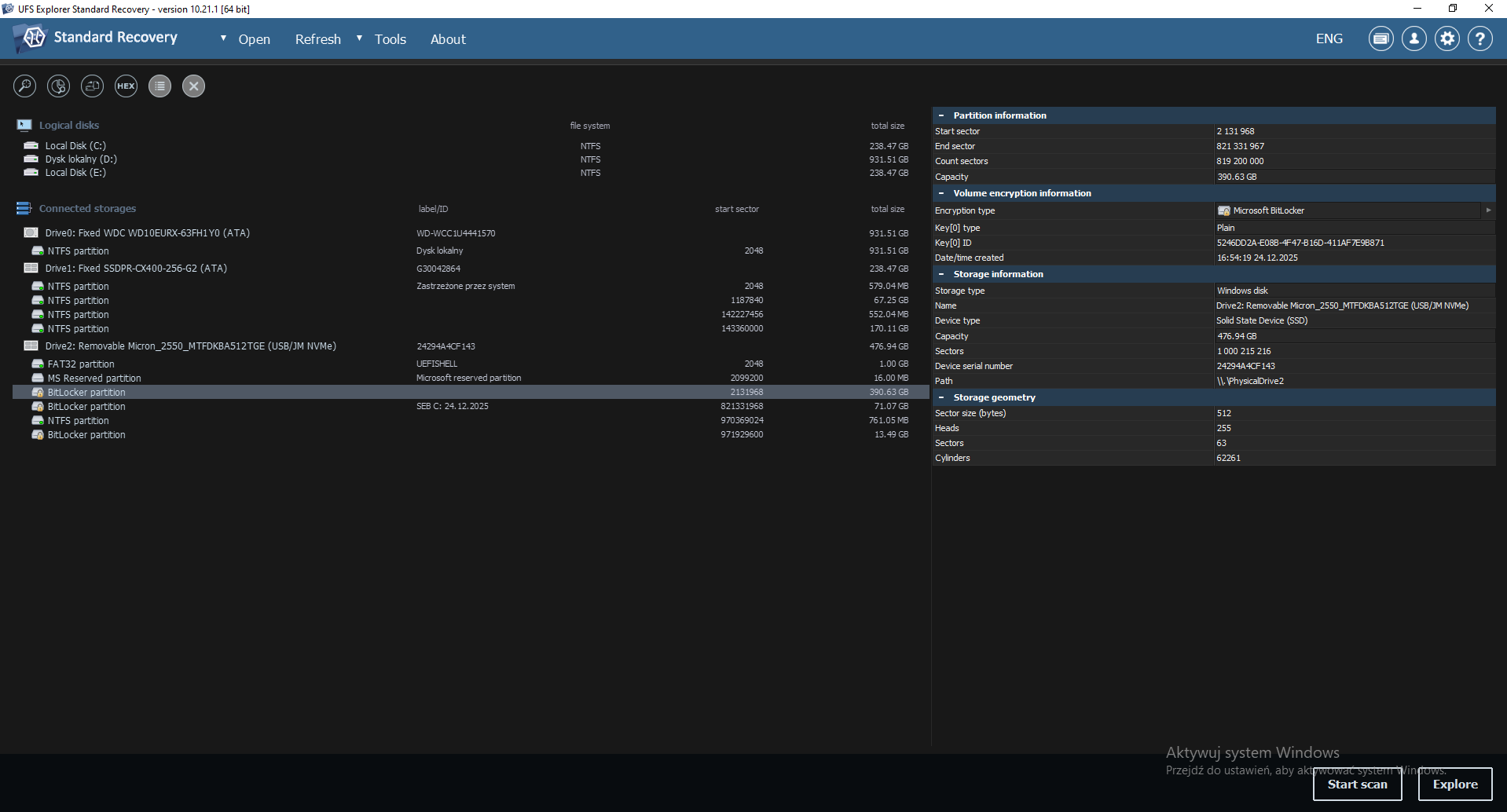
Task: Click the Dysk lokalny (D:) drive icon
Action: [x=31, y=159]
